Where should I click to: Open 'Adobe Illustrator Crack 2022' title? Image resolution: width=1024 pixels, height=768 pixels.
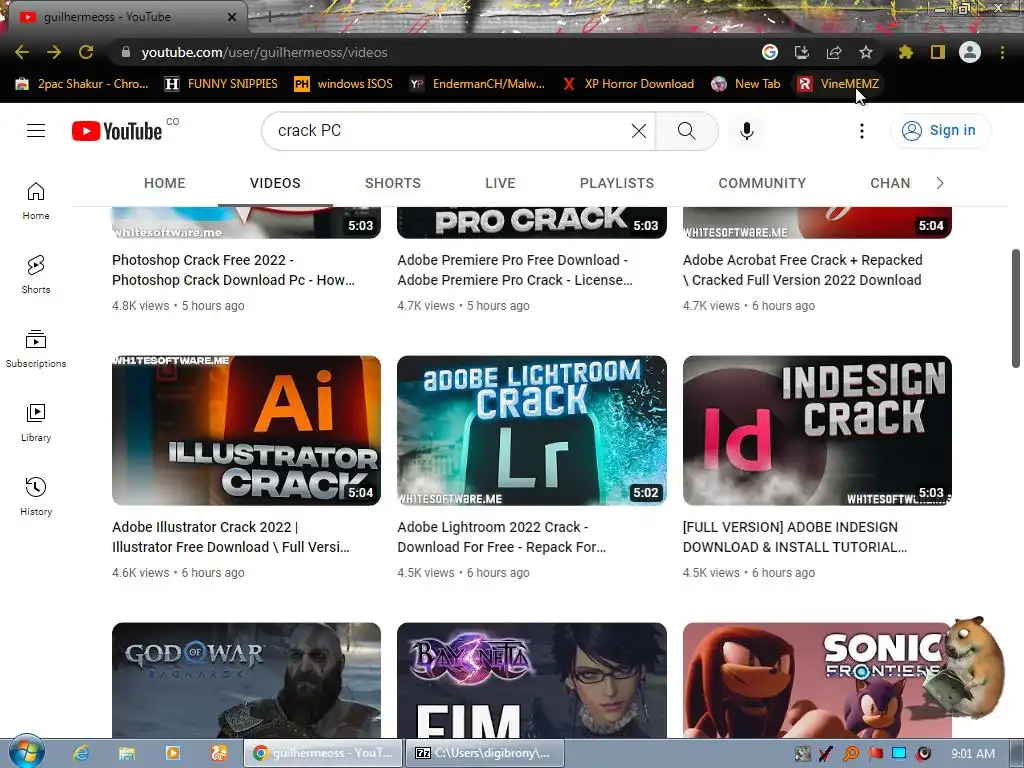[x=231, y=537]
